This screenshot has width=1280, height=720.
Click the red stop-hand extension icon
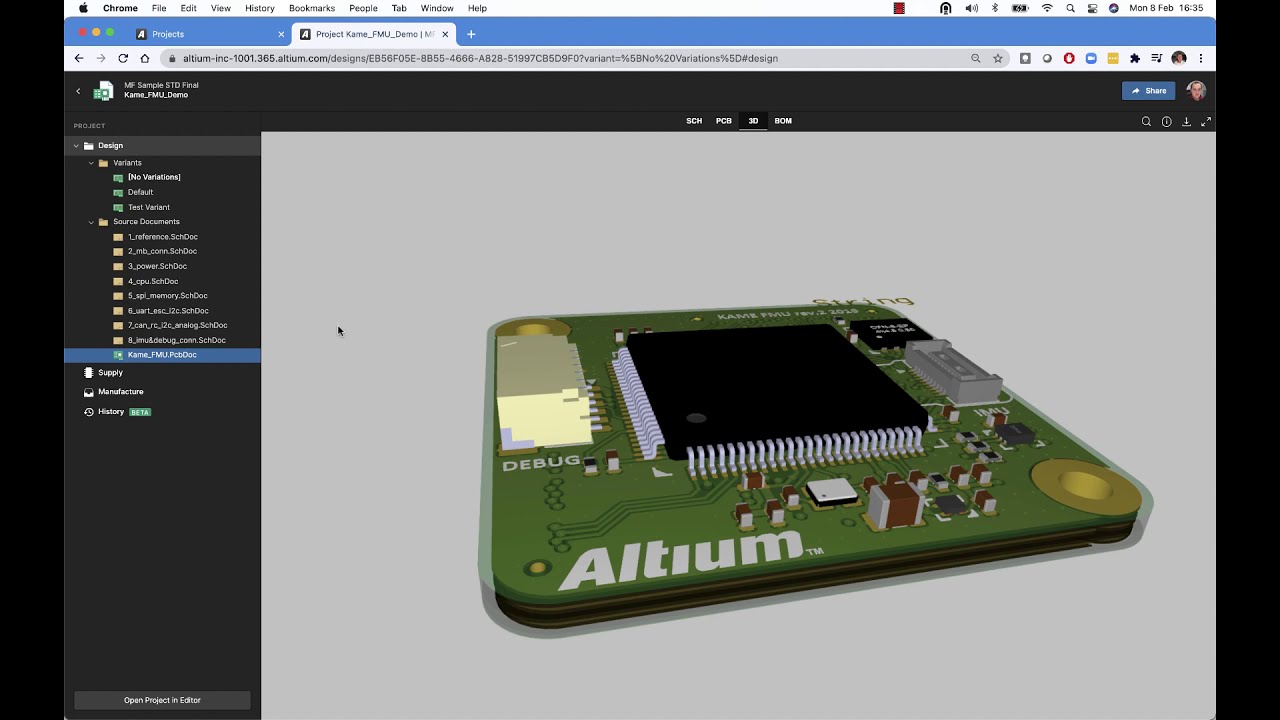[1069, 58]
